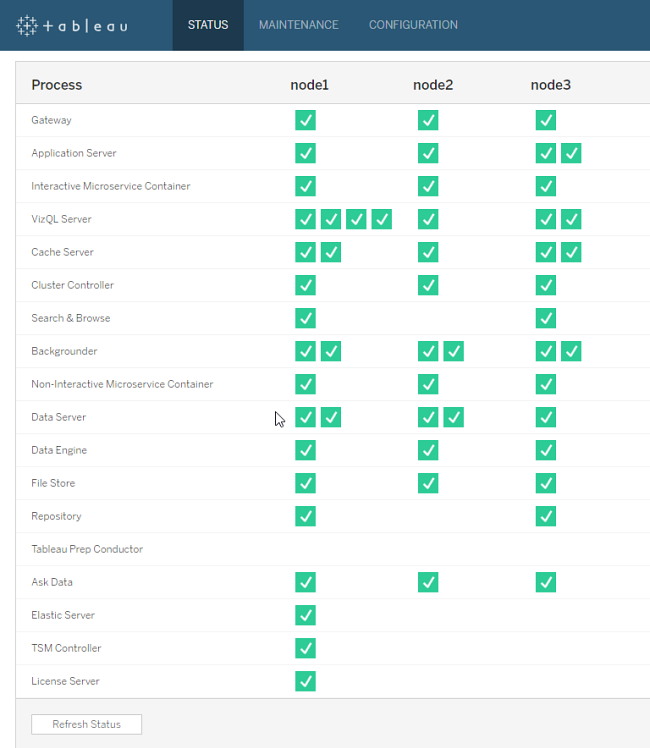This screenshot has width=650, height=748.
Task: Click Interactive Microservice Container status under node2
Action: click(428, 186)
